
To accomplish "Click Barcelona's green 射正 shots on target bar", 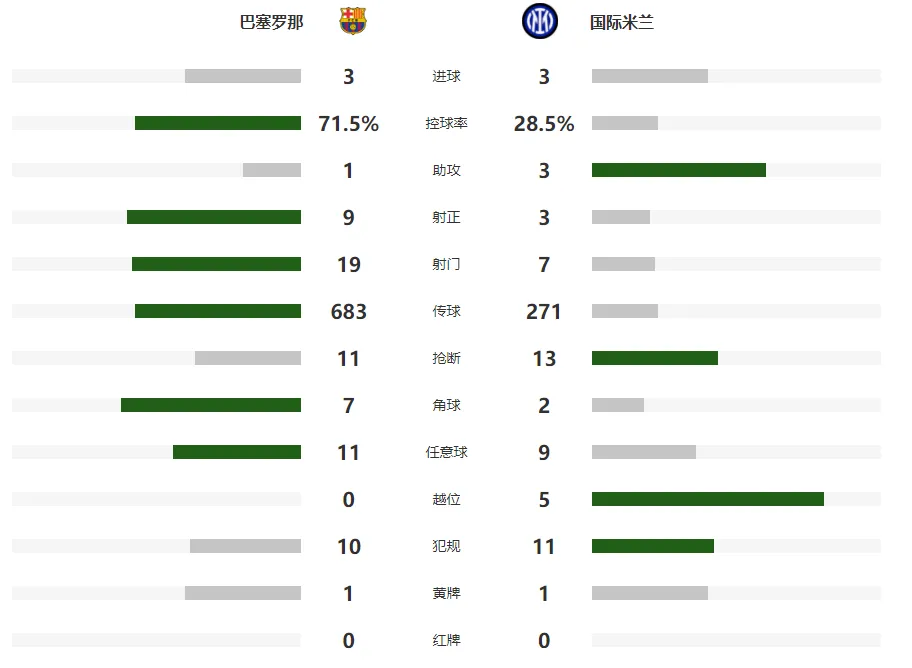I will click(x=214, y=217).
